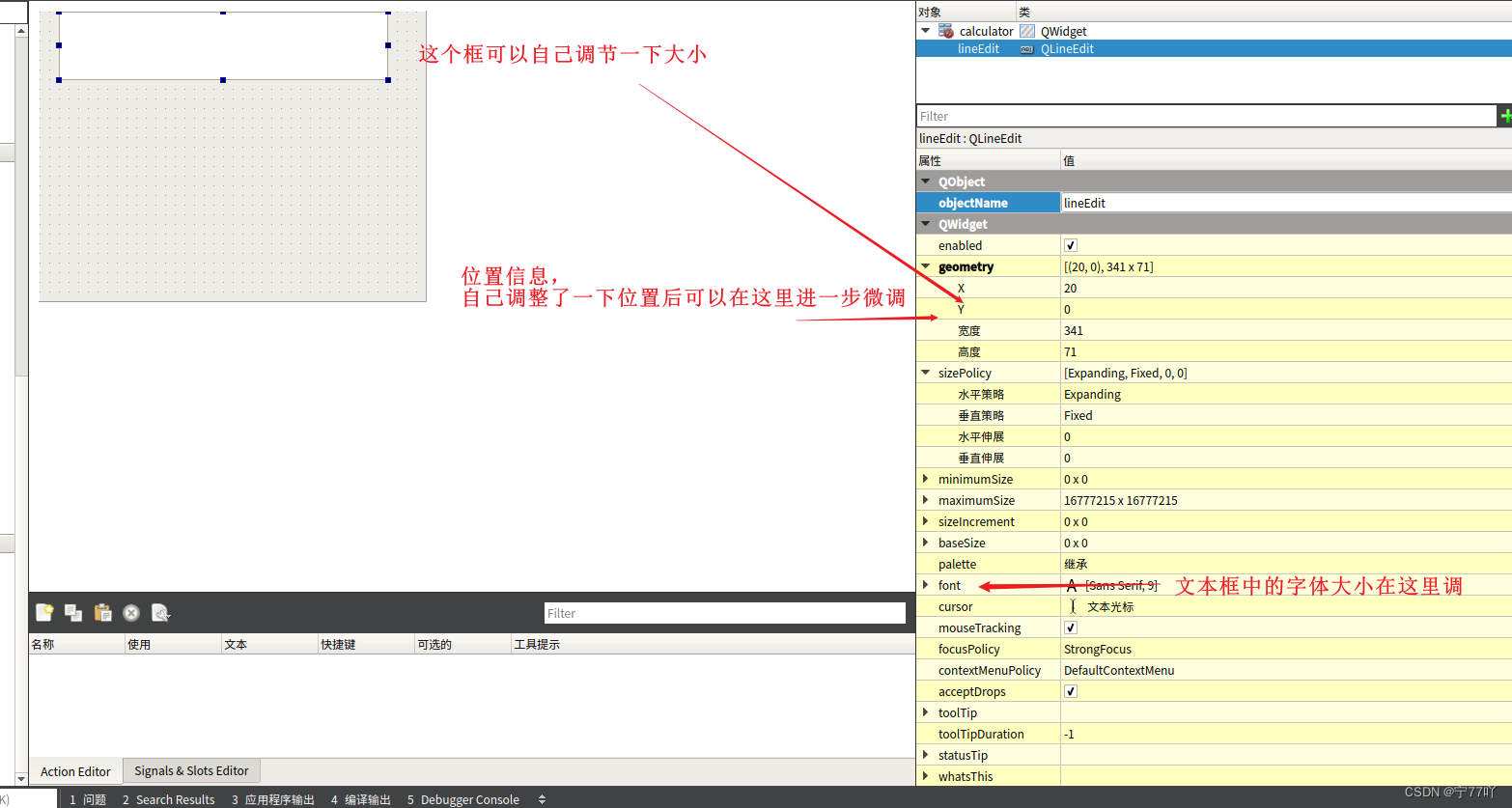Click the Y geometry value 0
This screenshot has width=1512, height=808.
(x=1286, y=309)
